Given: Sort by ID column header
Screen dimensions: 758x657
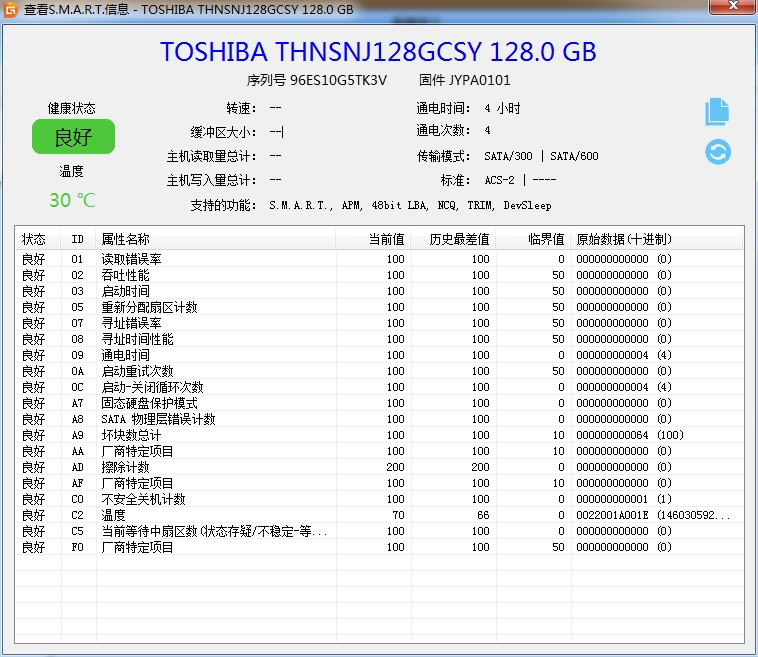Looking at the screenshot, I should [x=78, y=239].
